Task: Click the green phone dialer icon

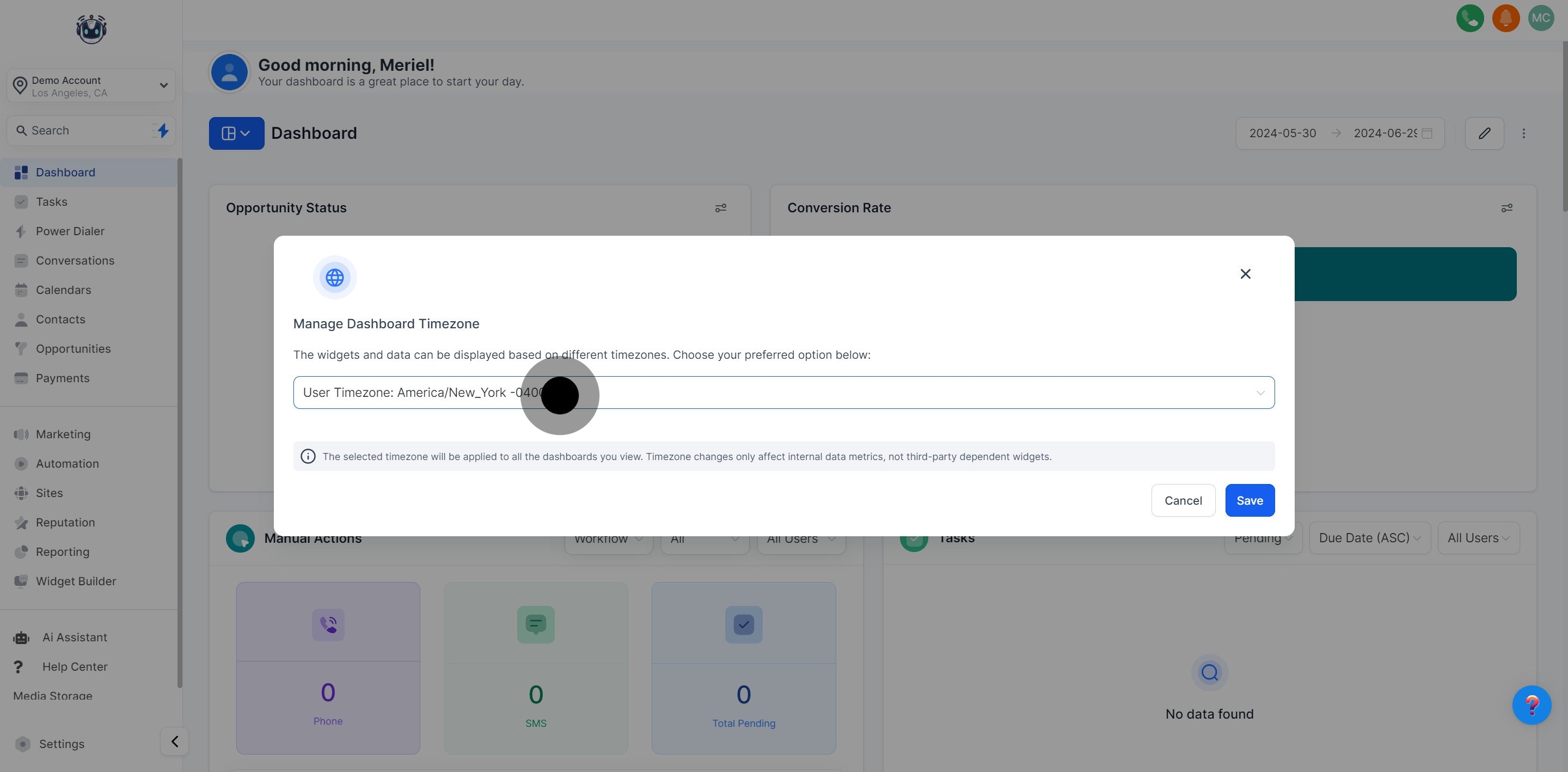Action: (x=1469, y=19)
